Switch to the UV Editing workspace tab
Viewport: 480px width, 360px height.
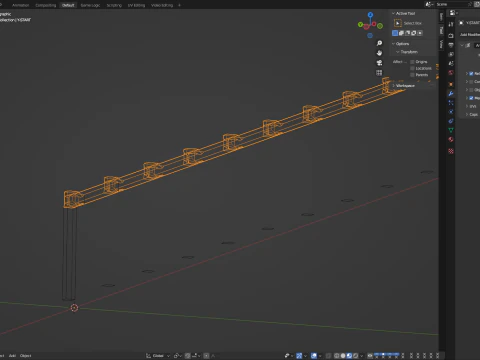point(136,5)
